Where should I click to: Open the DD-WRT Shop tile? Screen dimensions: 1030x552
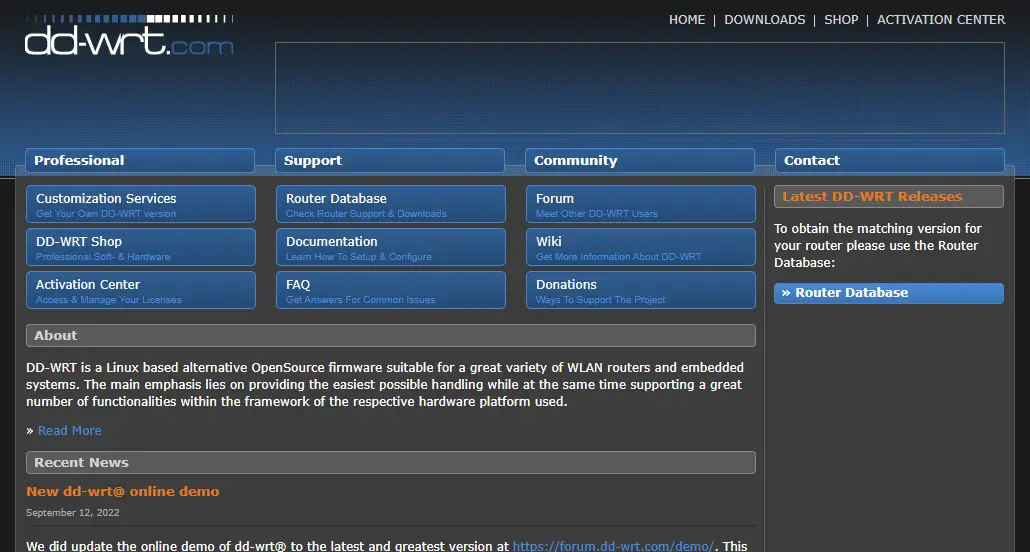point(141,247)
